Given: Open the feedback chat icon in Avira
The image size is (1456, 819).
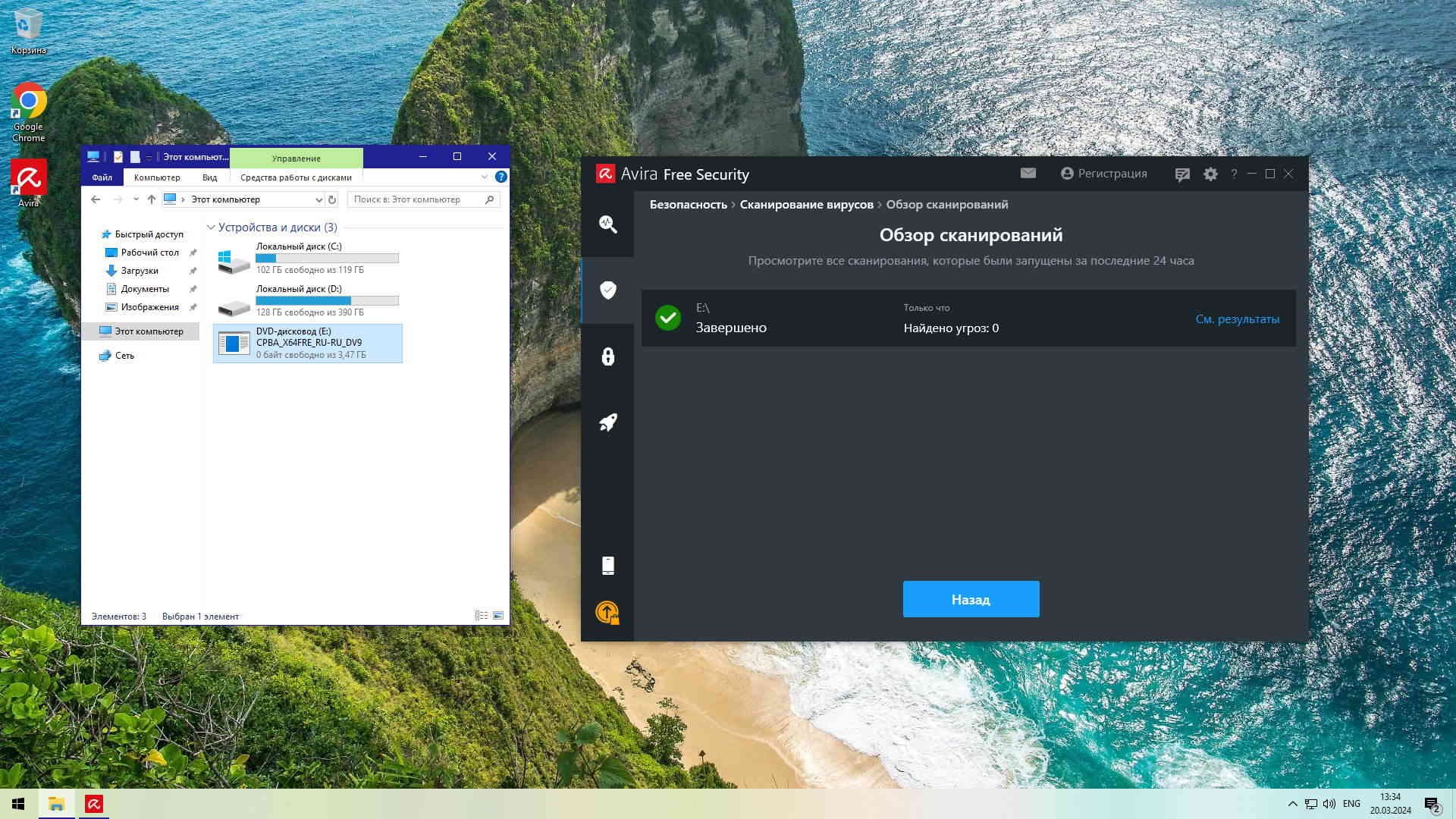Looking at the screenshot, I should click(1181, 174).
